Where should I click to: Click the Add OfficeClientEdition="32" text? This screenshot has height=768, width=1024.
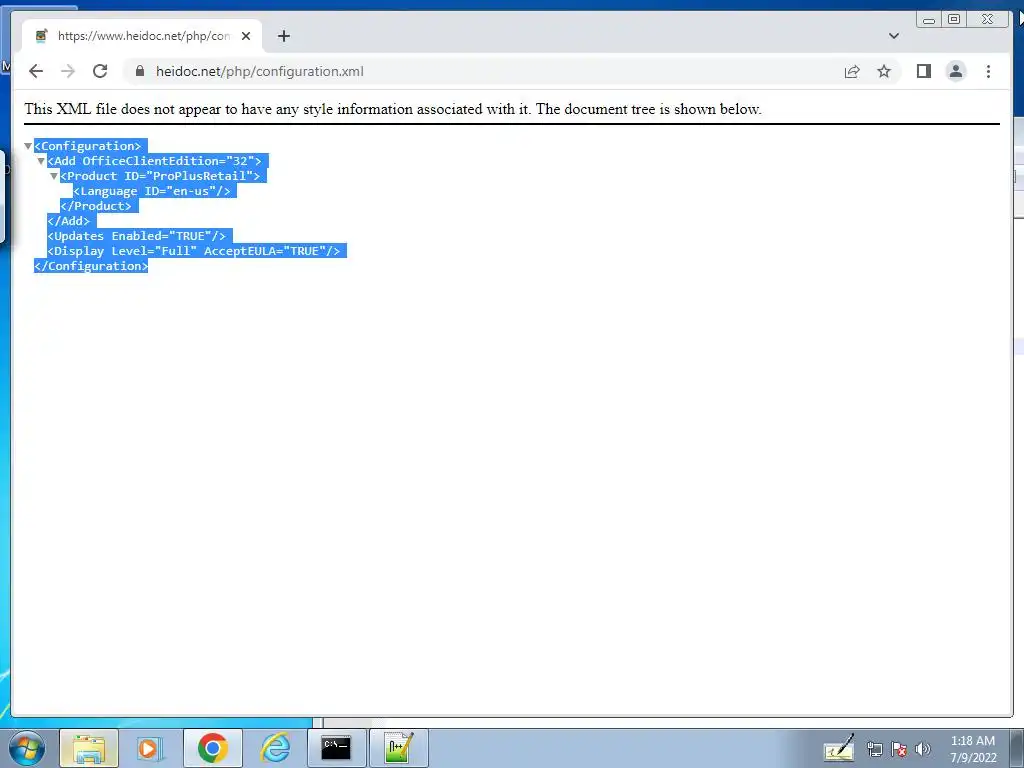pyautogui.click(x=154, y=161)
